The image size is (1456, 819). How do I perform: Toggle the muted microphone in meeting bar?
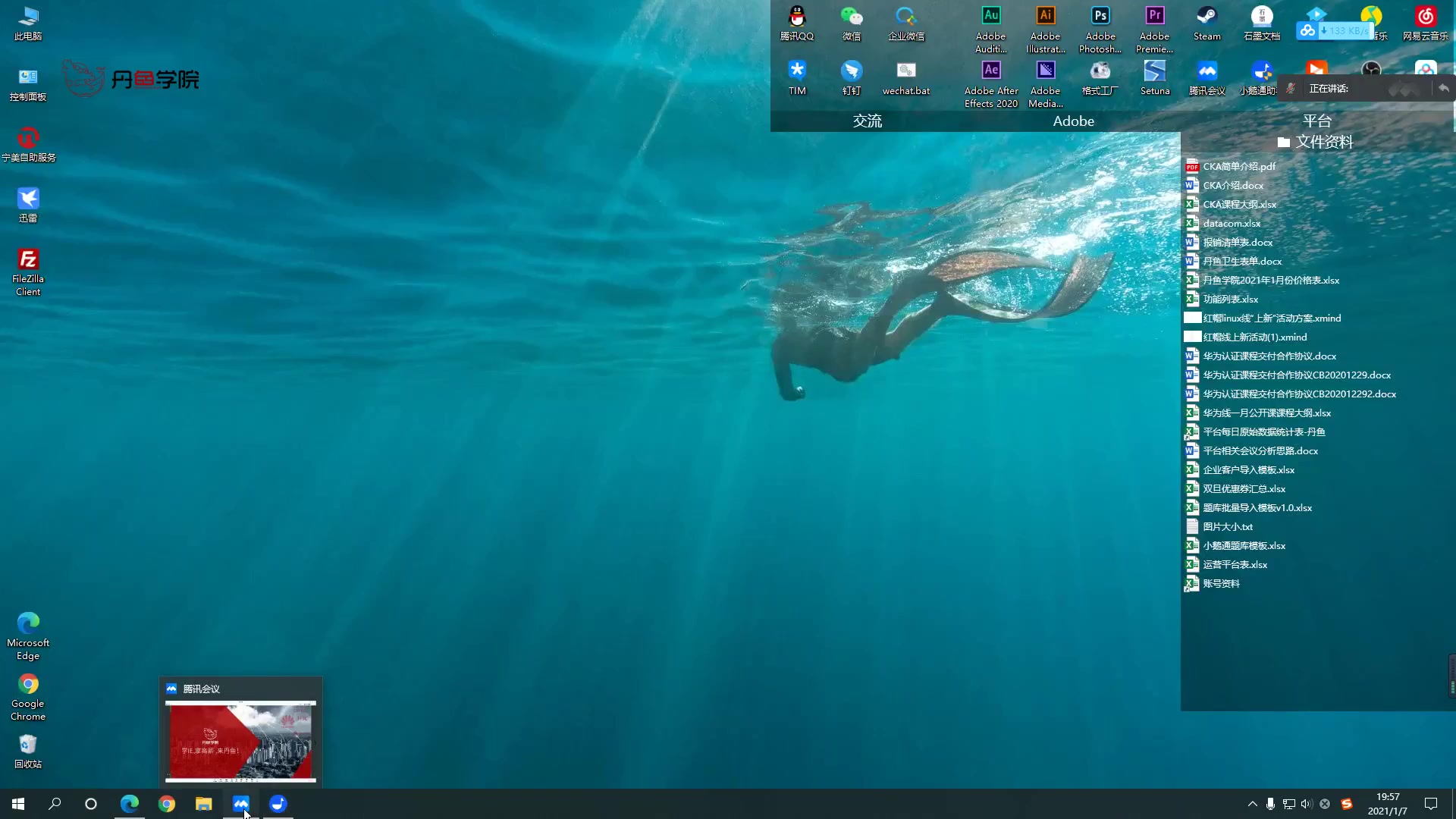pos(1291,89)
